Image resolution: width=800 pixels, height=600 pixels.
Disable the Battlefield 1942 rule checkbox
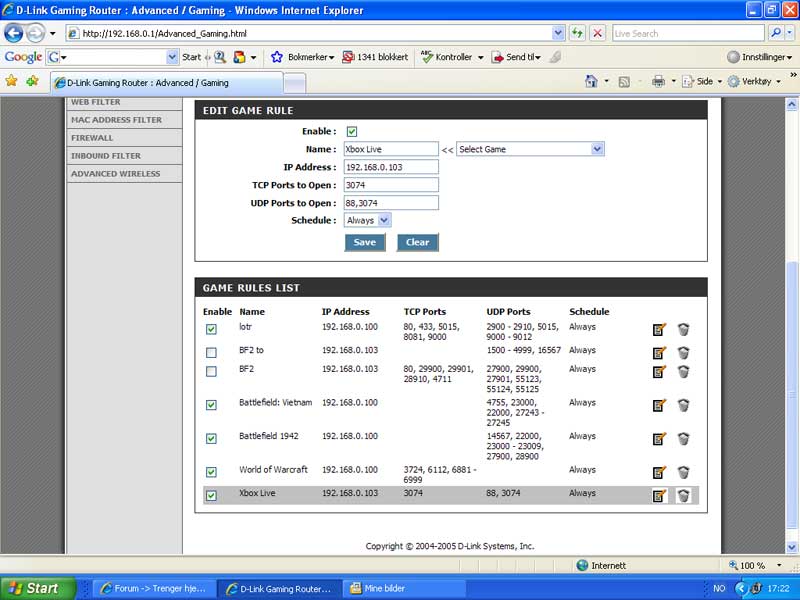click(x=211, y=438)
